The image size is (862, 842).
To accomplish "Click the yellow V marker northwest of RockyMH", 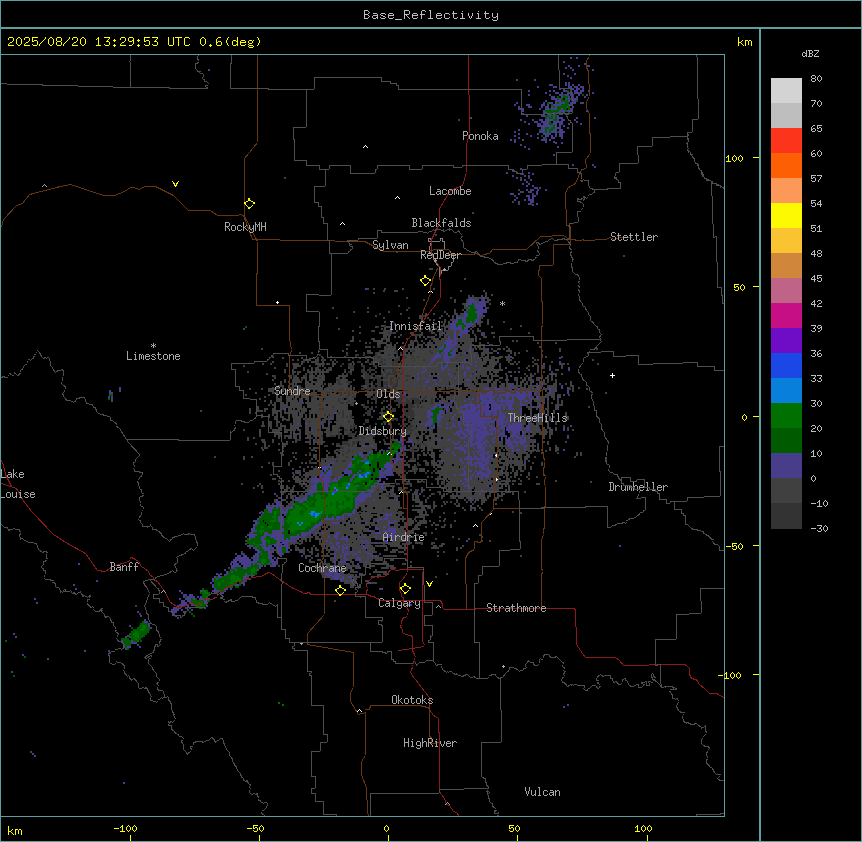I will click(175, 184).
